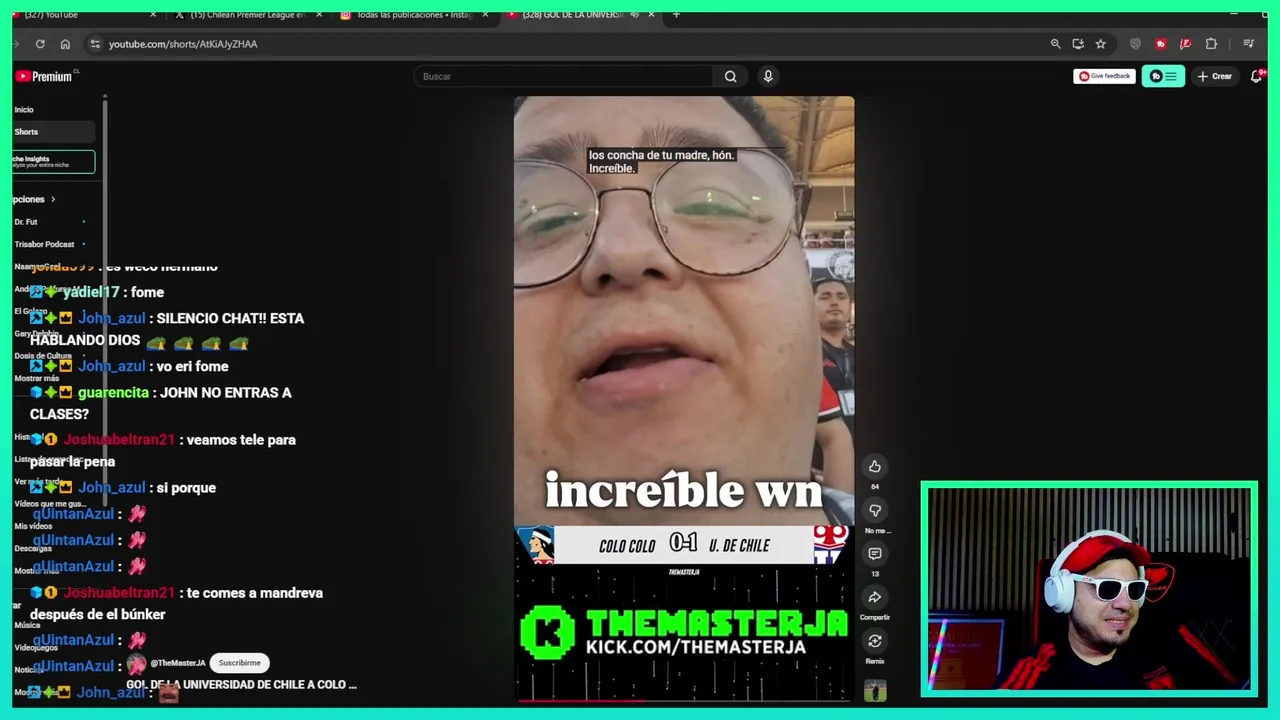Install app icon in address bar
This screenshot has height=720, width=1280.
click(x=1078, y=44)
